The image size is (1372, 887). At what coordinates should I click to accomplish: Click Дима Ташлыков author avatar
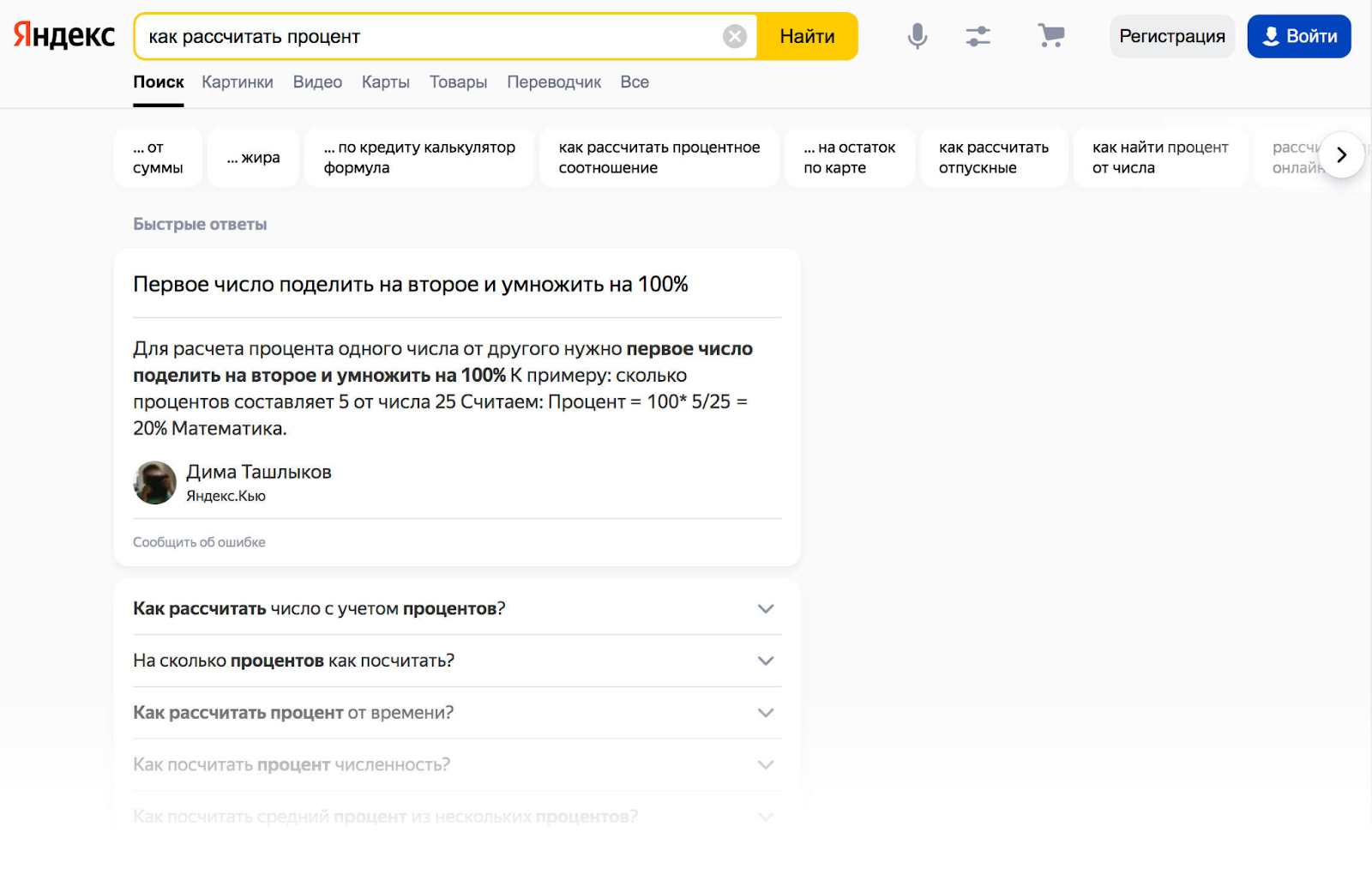click(x=155, y=483)
